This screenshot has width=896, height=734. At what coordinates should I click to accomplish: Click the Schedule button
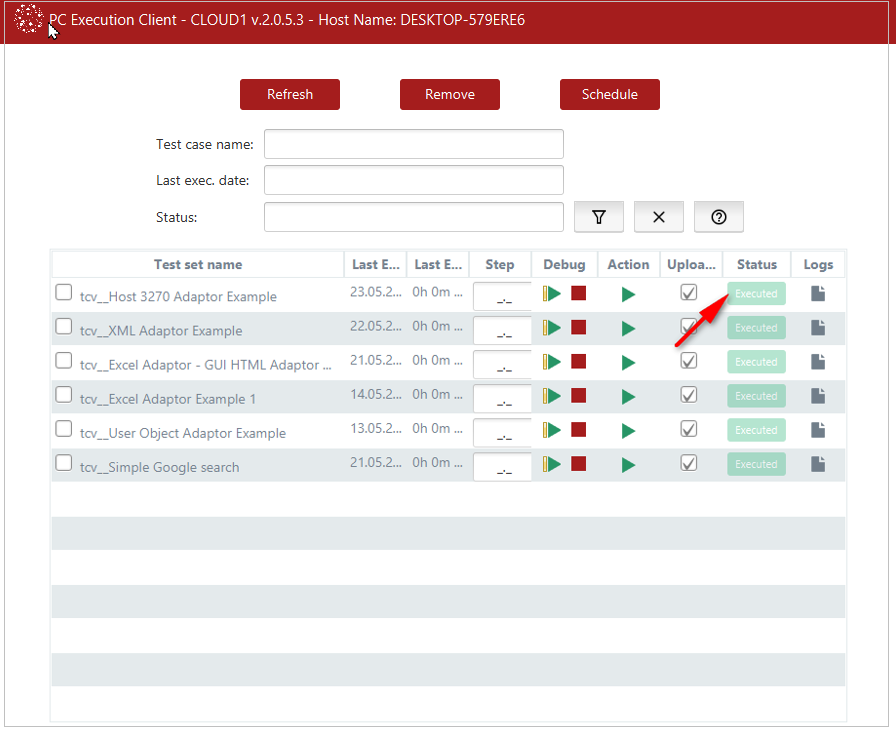(610, 94)
